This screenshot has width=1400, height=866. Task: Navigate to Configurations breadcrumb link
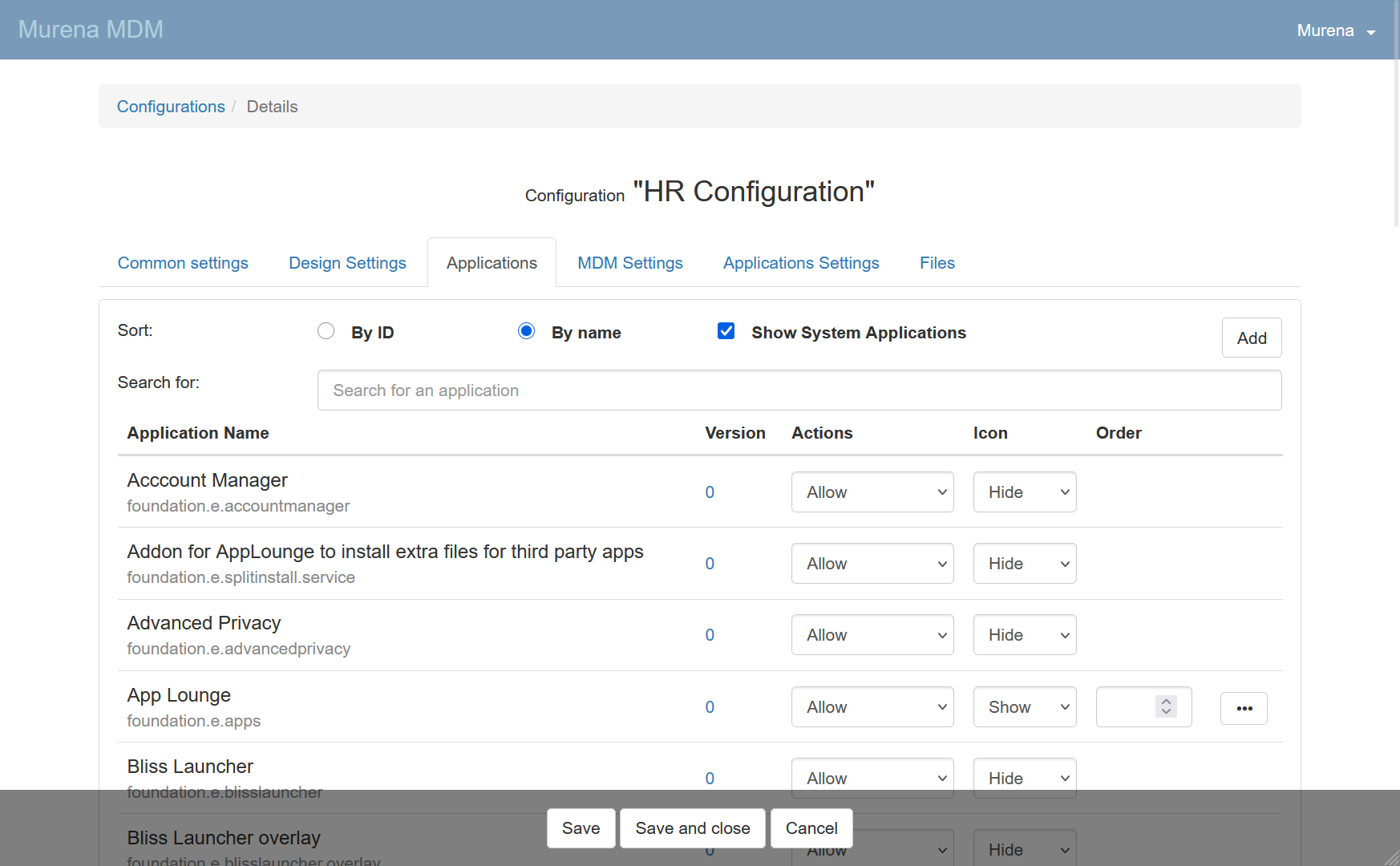[171, 107]
